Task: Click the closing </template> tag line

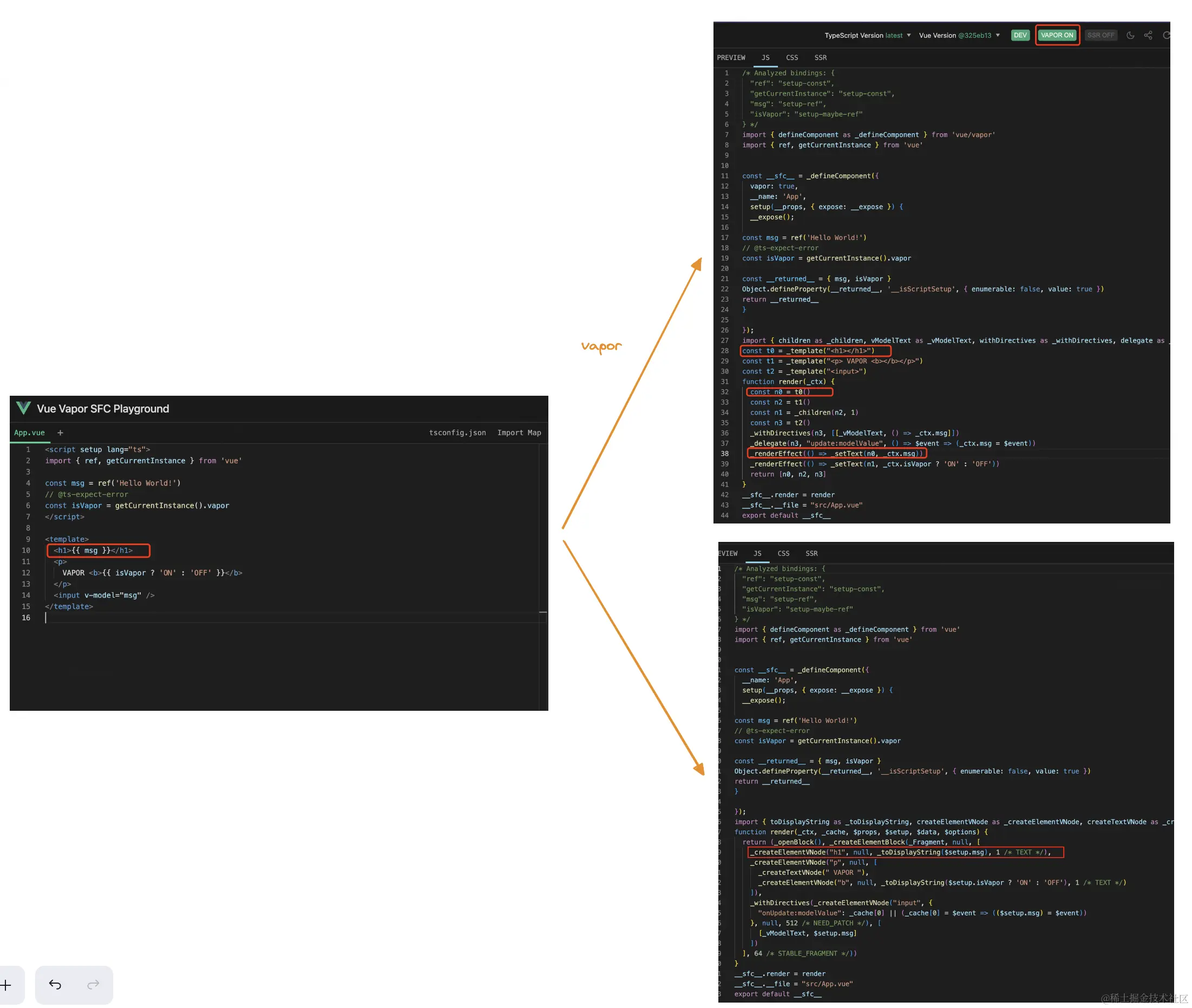Action: click(69, 606)
